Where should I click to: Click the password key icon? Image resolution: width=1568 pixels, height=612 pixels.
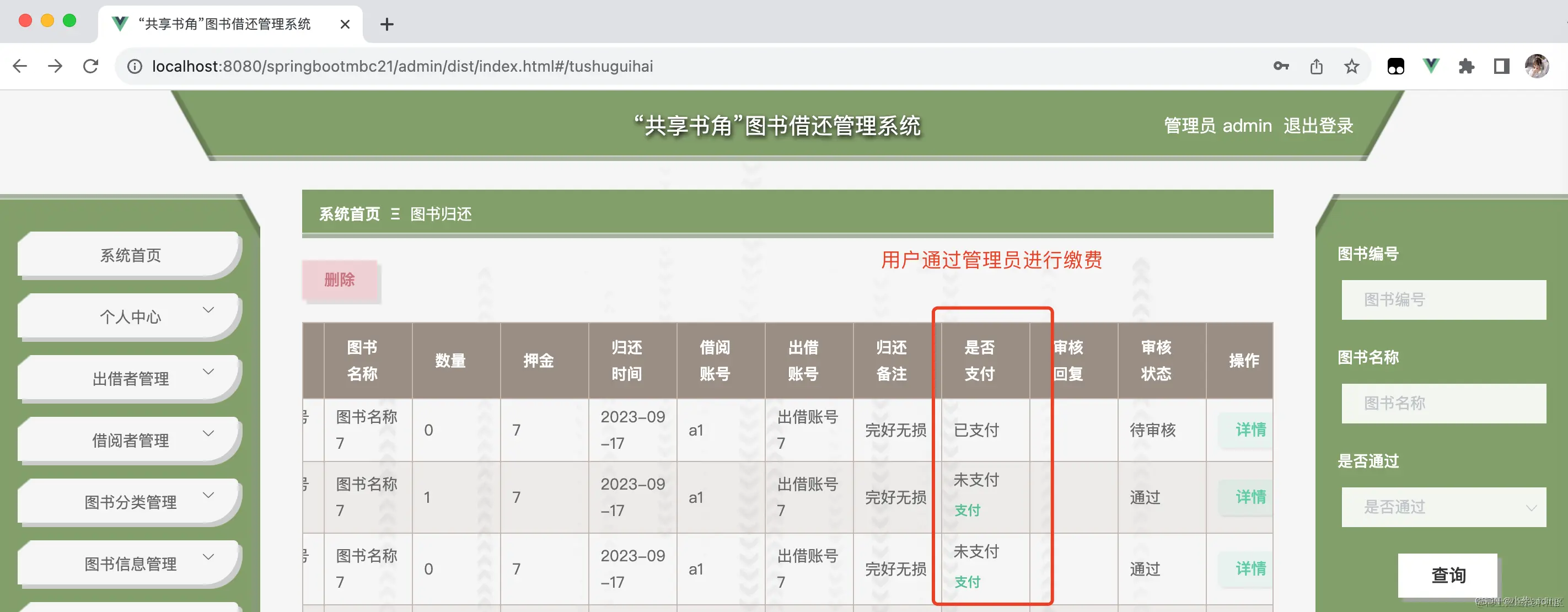click(x=1281, y=66)
